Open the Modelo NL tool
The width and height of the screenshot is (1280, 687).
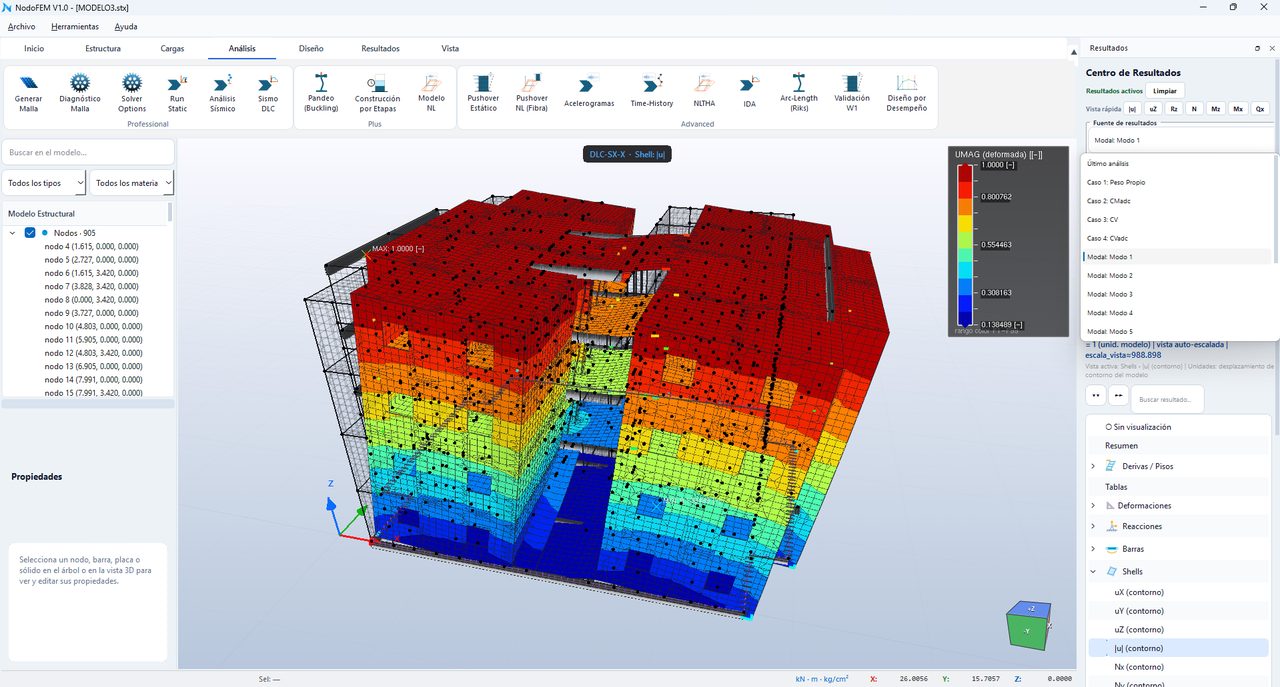tap(431, 93)
